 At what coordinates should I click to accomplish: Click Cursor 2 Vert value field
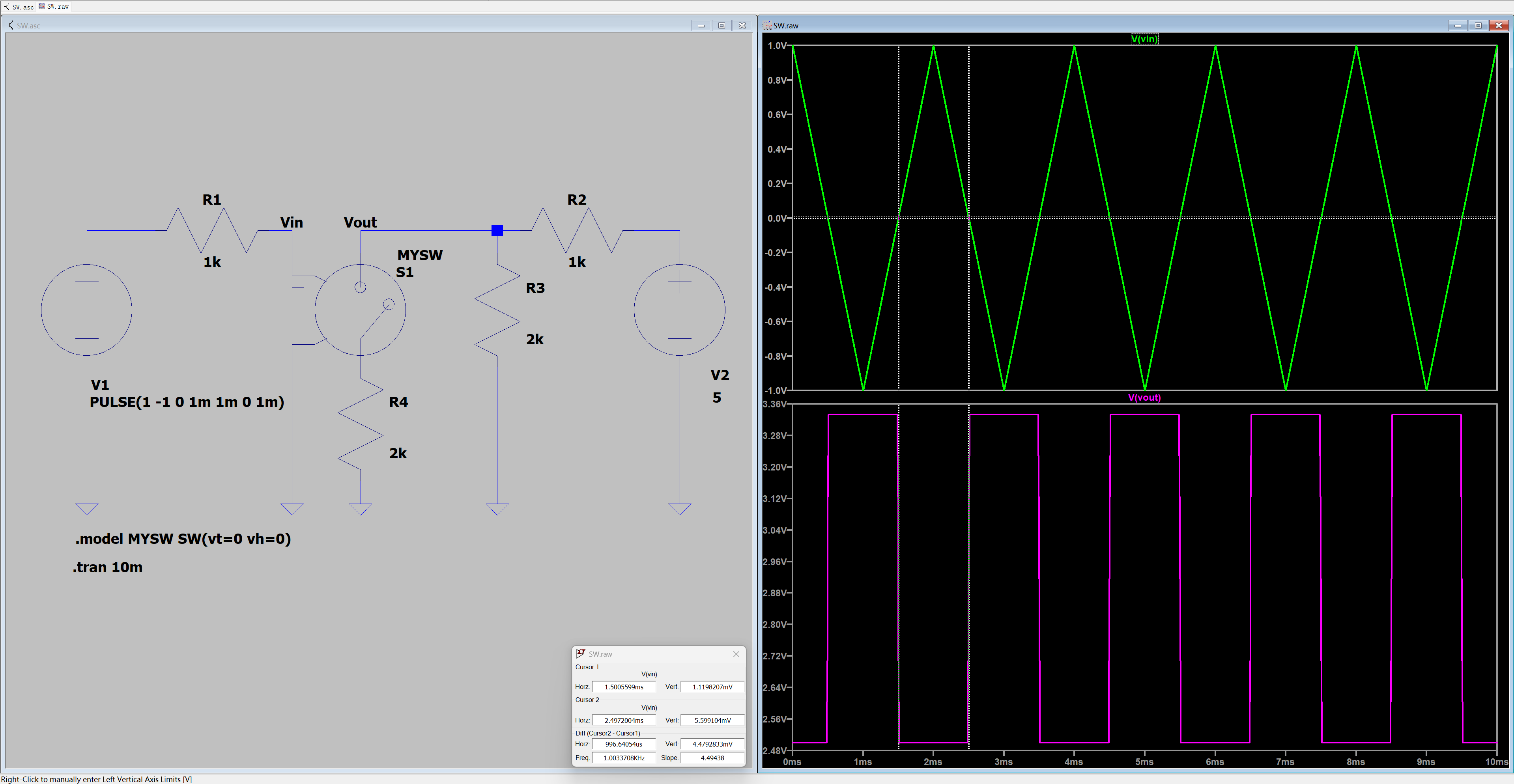712,720
